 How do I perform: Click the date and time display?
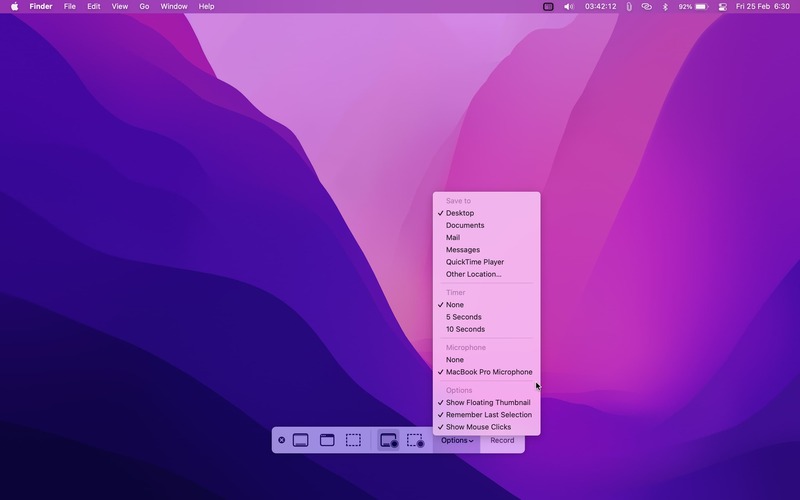[762, 7]
